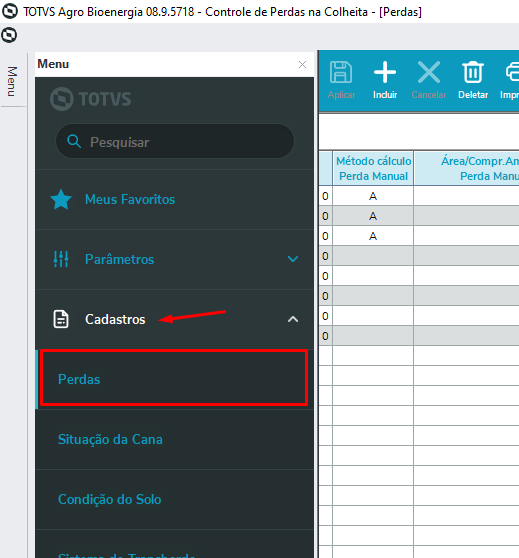Select the first row's A cell
Image resolution: width=519 pixels, height=558 pixels.
(x=373, y=196)
